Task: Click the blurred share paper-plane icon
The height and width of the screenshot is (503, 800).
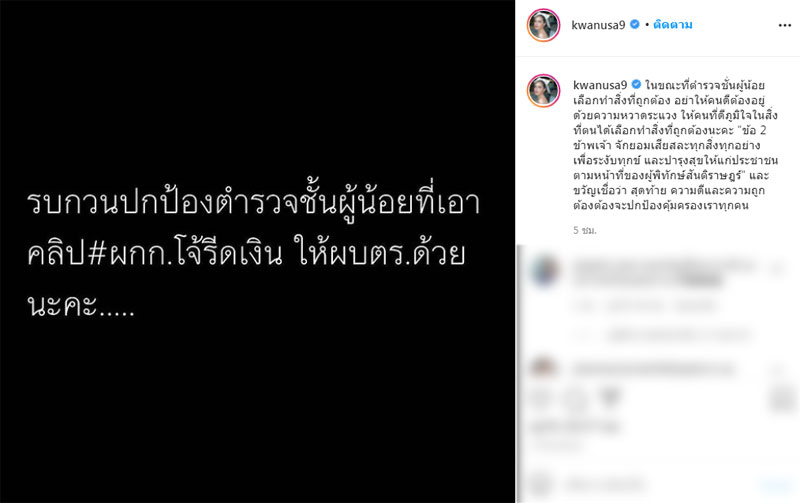Action: 610,396
